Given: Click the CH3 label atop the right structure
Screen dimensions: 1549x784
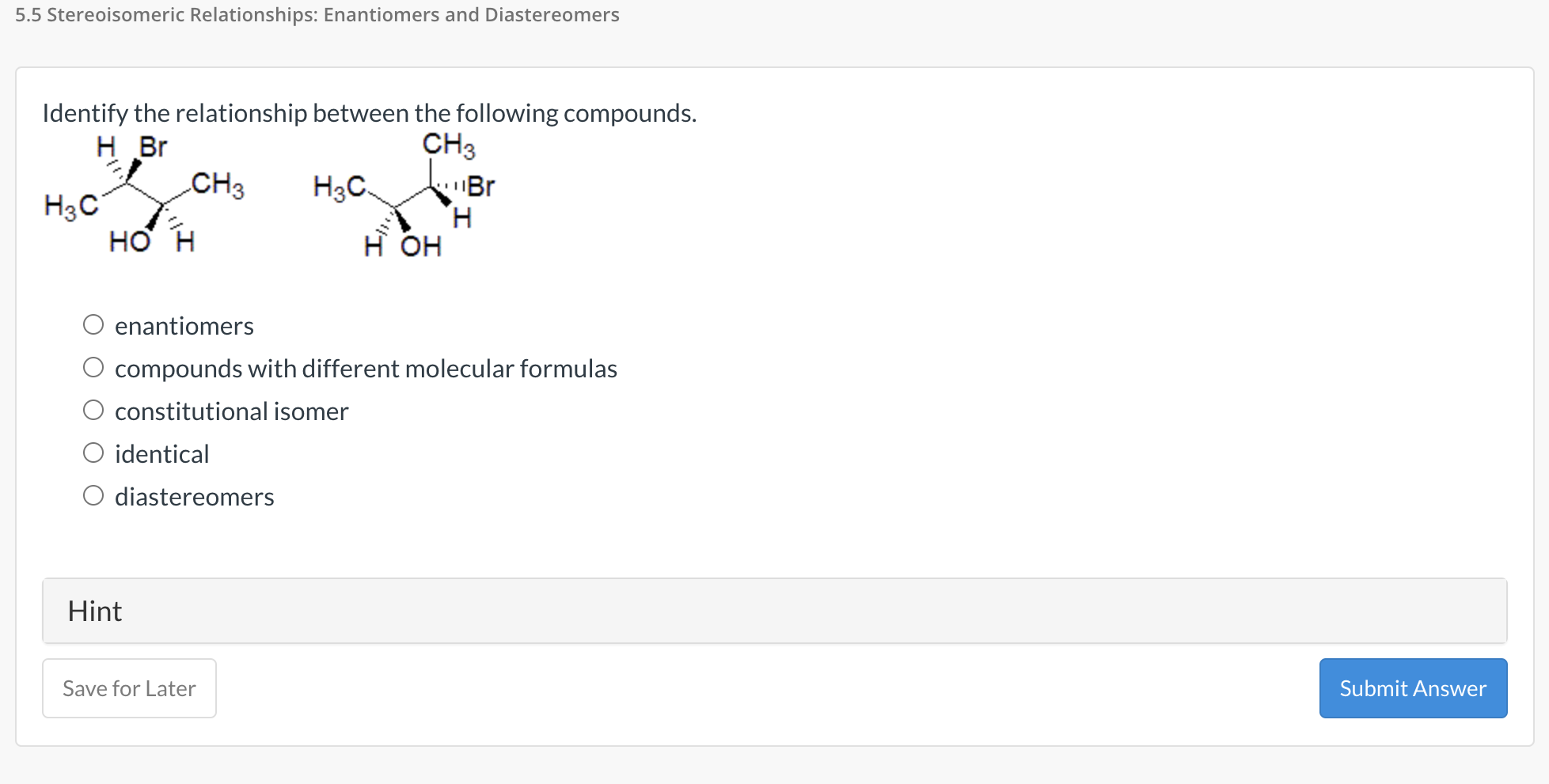Looking at the screenshot, I should pos(447,144).
